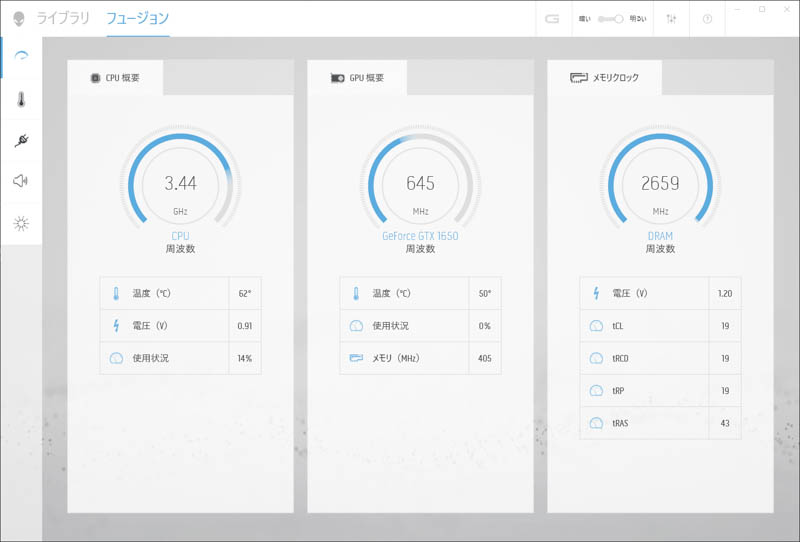Viewport: 800px width, 542px height.
Task: Click the 明るい theme label
Action: (x=638, y=19)
